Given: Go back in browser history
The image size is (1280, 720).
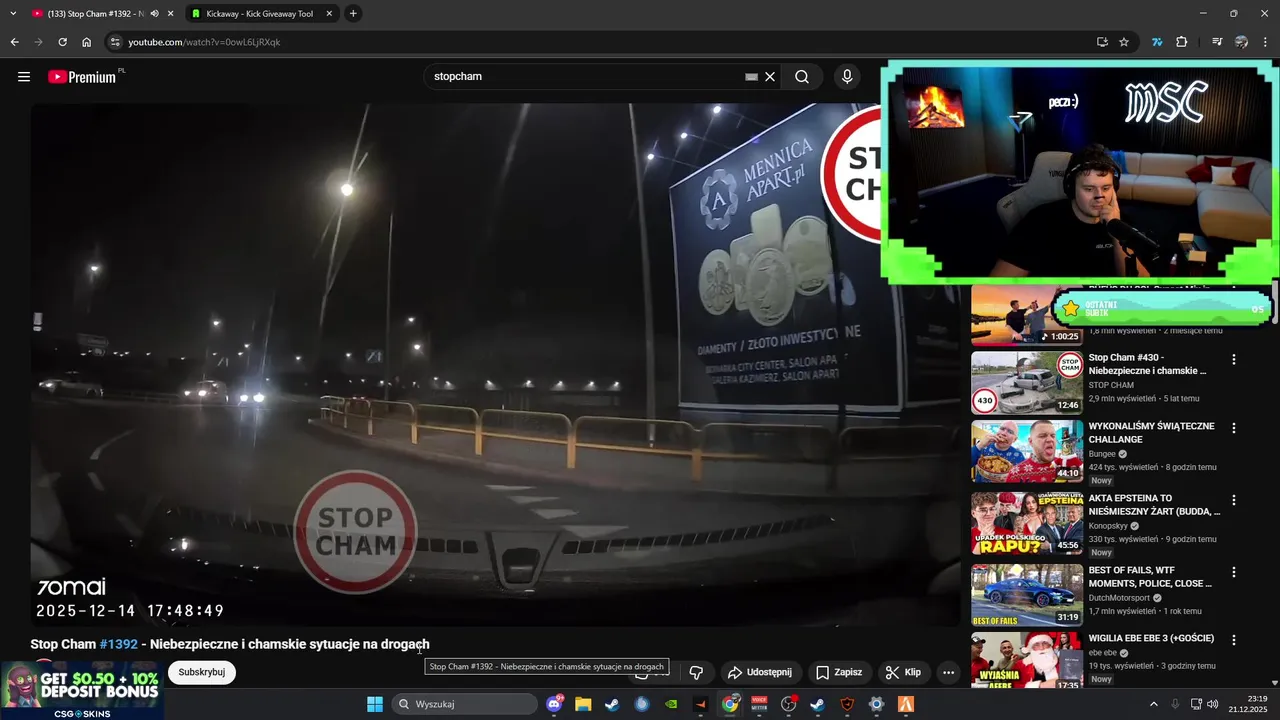Looking at the screenshot, I should (x=14, y=42).
